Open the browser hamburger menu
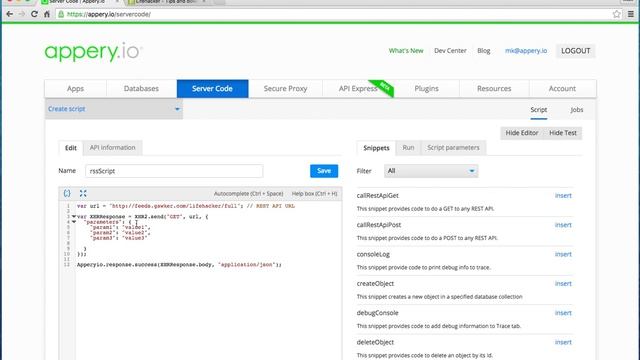This screenshot has height=360, width=640. (631, 14)
